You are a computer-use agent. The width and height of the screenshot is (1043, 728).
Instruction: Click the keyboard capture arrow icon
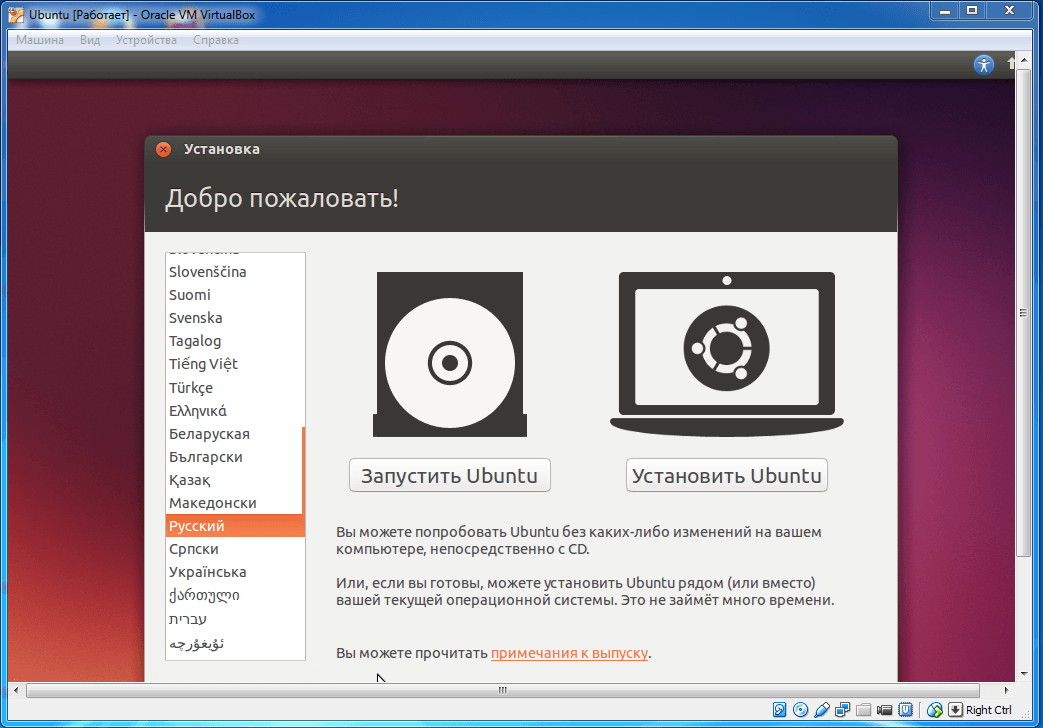(955, 710)
